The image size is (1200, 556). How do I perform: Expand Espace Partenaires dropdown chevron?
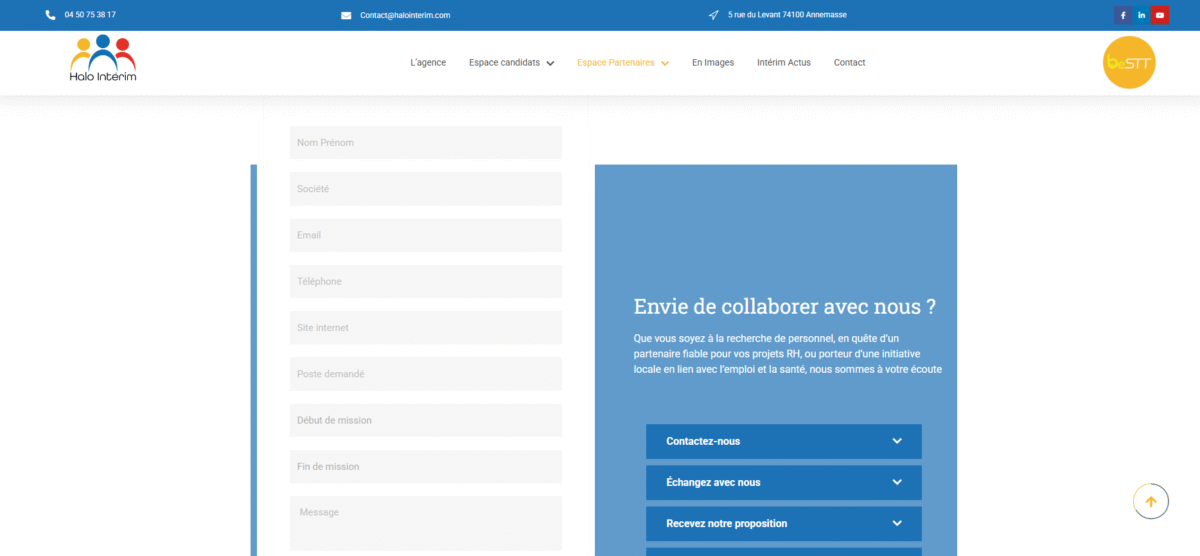click(x=665, y=63)
